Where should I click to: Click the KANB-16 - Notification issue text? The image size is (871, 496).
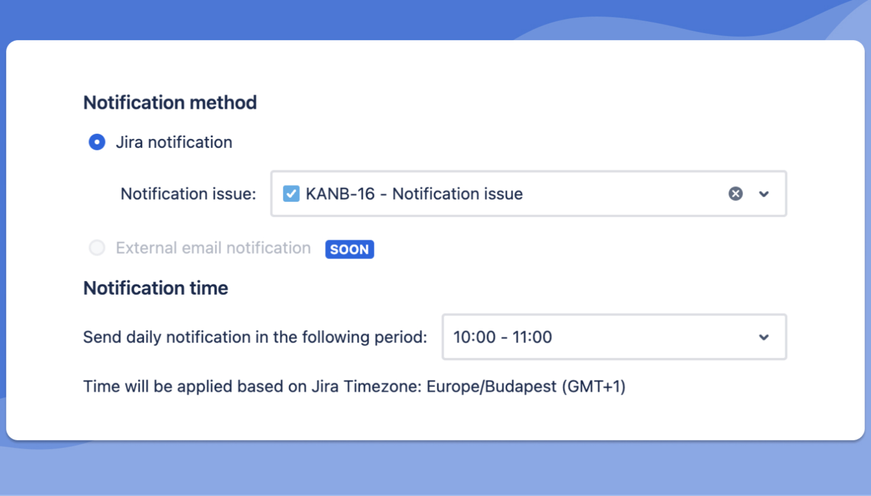(x=414, y=194)
